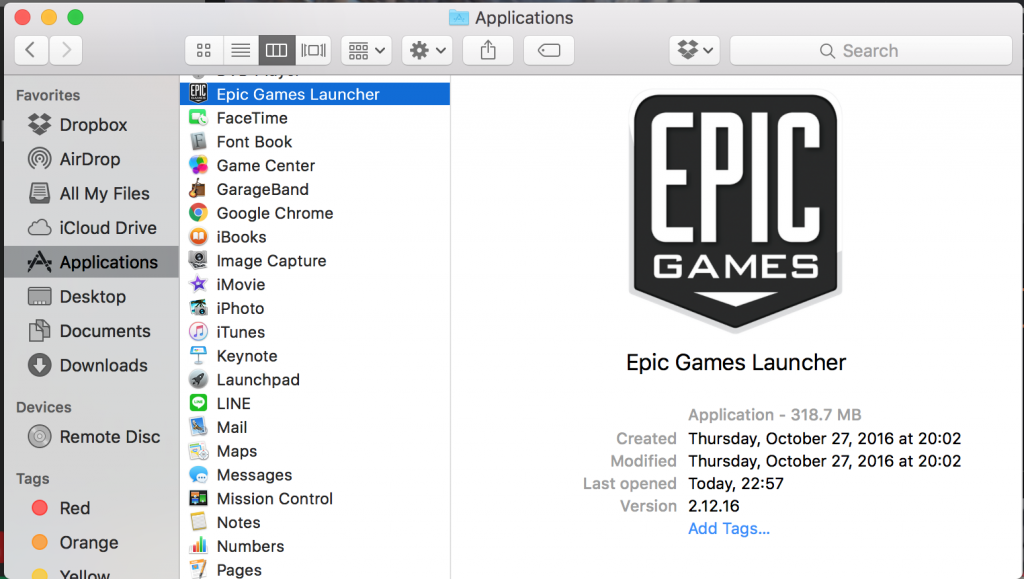
Task: Select the Game Center app icon
Action: [199, 166]
